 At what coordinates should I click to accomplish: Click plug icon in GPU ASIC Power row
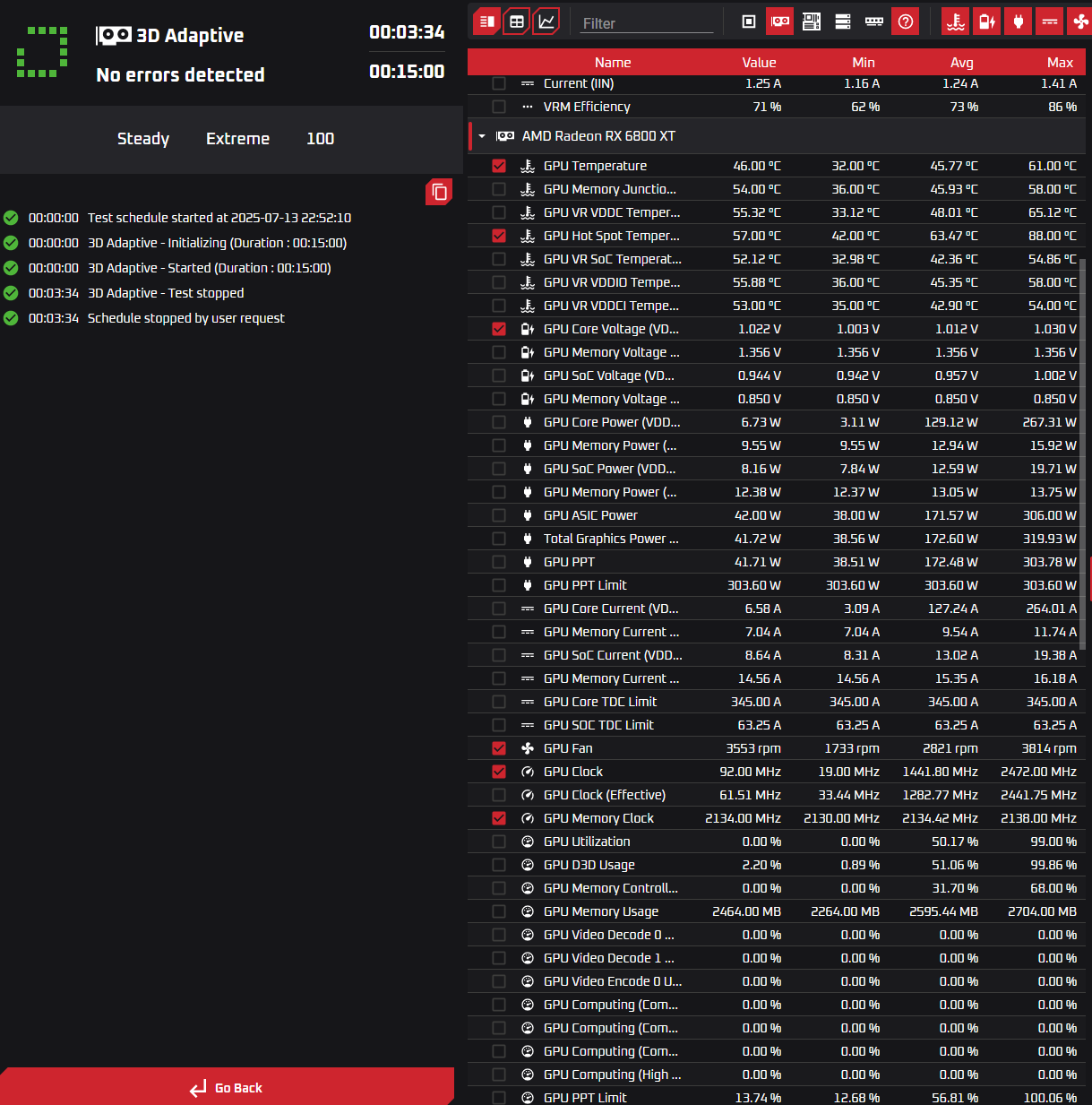[528, 515]
